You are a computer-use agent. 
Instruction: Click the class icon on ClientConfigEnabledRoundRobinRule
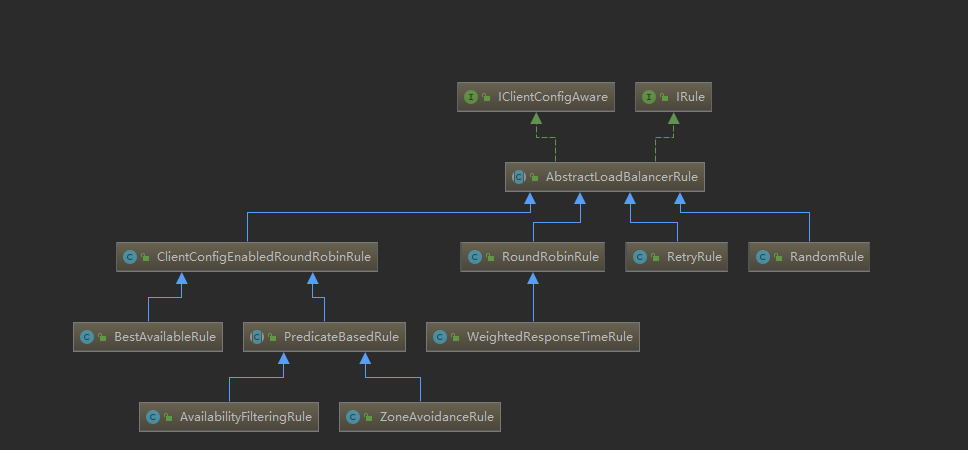click(130, 257)
